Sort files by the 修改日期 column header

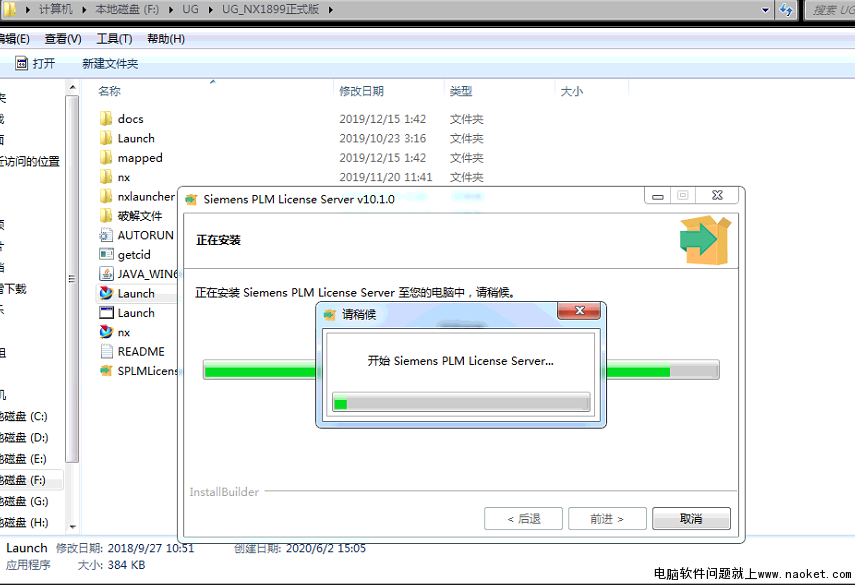pyautogui.click(x=362, y=91)
